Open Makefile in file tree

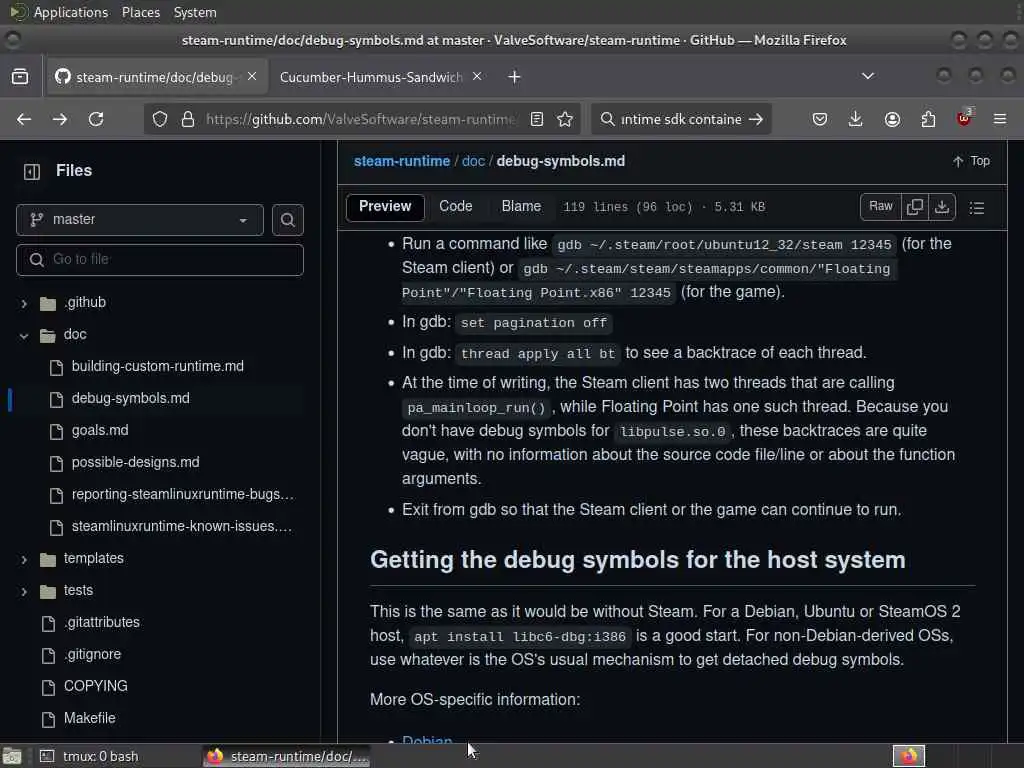click(89, 718)
